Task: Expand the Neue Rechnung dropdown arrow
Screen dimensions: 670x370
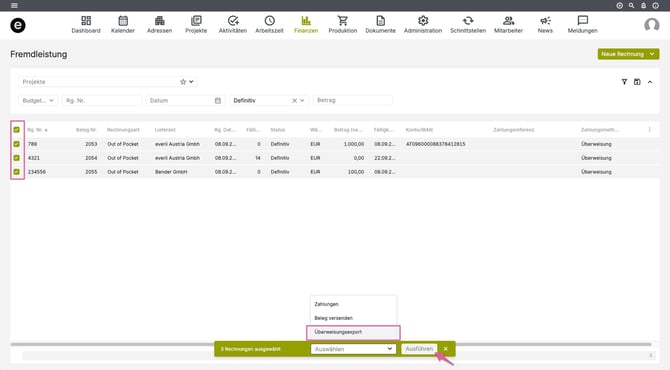Action: pyautogui.click(x=652, y=54)
